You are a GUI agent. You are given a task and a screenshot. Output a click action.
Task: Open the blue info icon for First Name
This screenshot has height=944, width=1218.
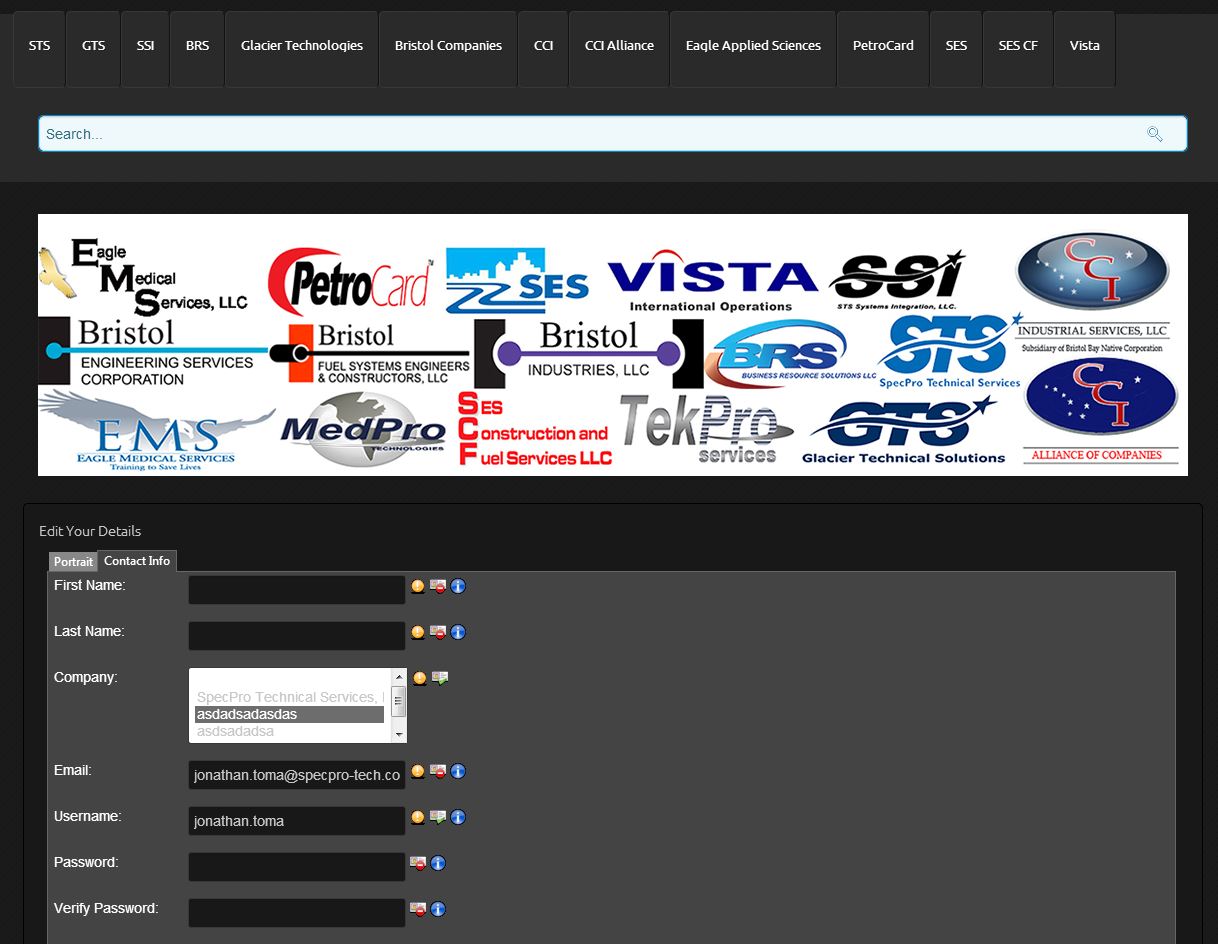tap(458, 586)
